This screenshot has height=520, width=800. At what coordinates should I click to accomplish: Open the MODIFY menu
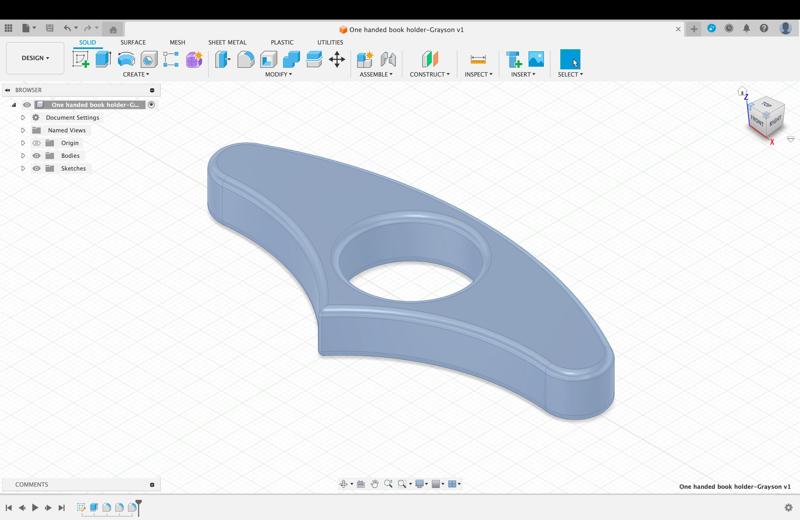coord(278,74)
